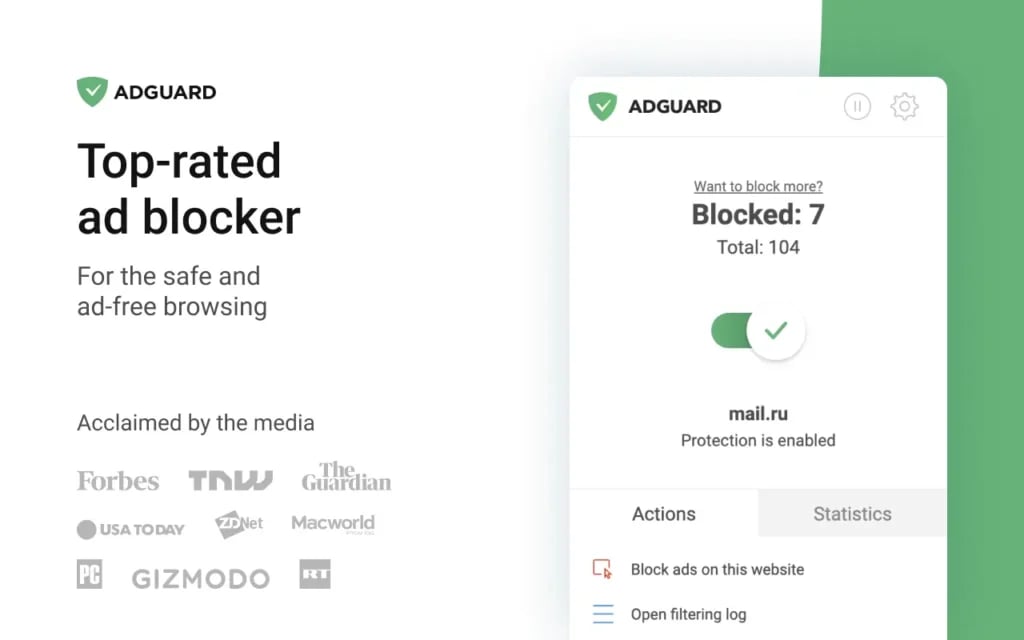
Task: Click the filtering log lines icon
Action: [603, 614]
